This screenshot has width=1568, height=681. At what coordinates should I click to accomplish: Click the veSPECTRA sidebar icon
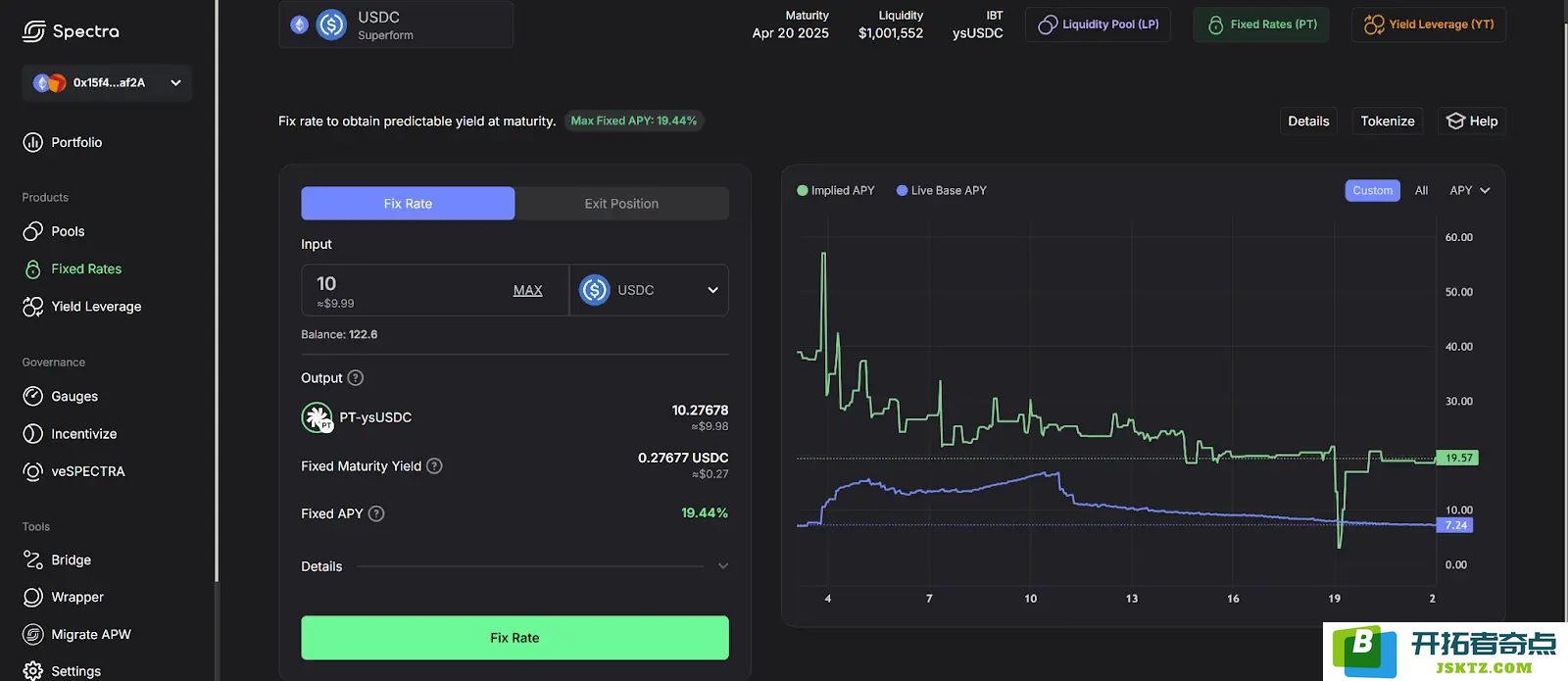click(32, 471)
